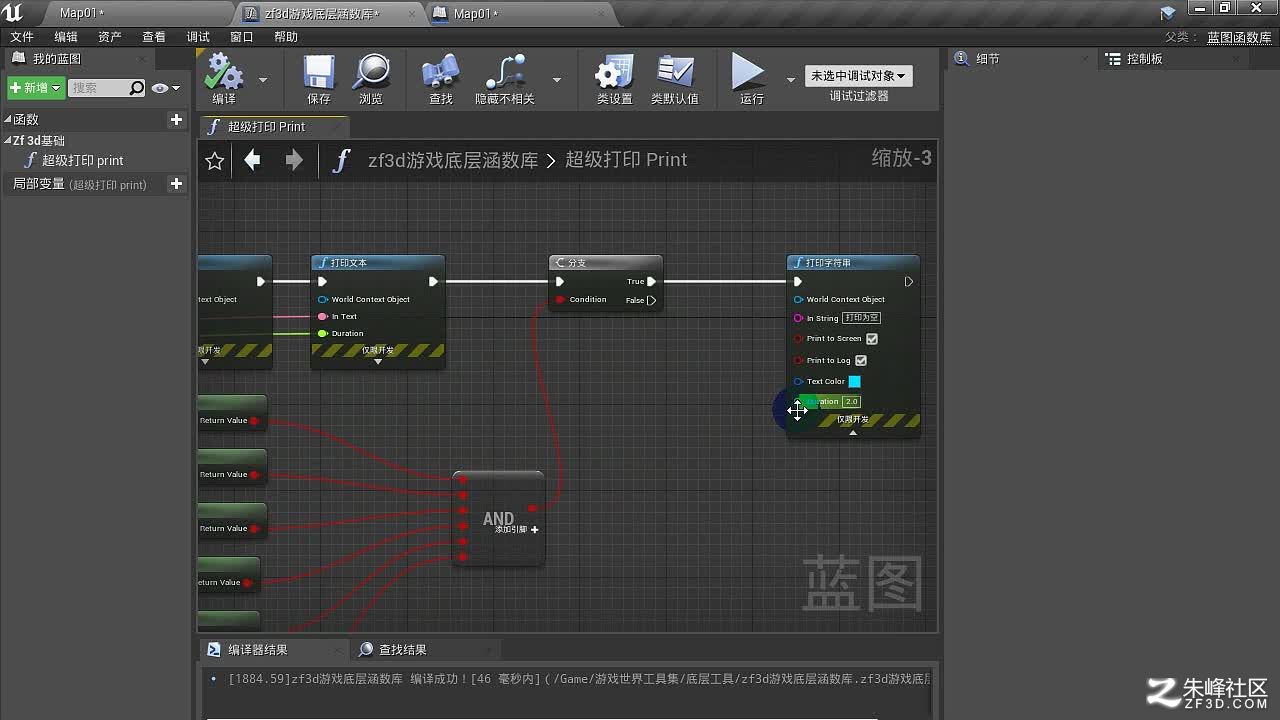
Task: Click the Find (查找) binoculars icon
Action: tap(440, 73)
